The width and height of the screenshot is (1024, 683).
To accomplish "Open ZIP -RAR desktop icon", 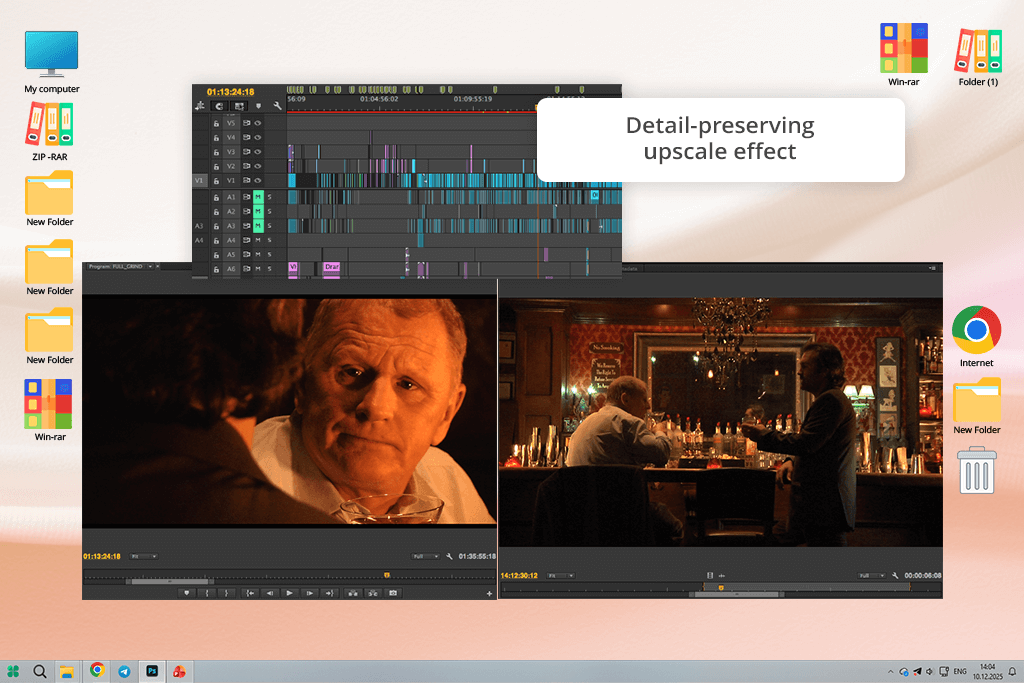I will tap(50, 133).
